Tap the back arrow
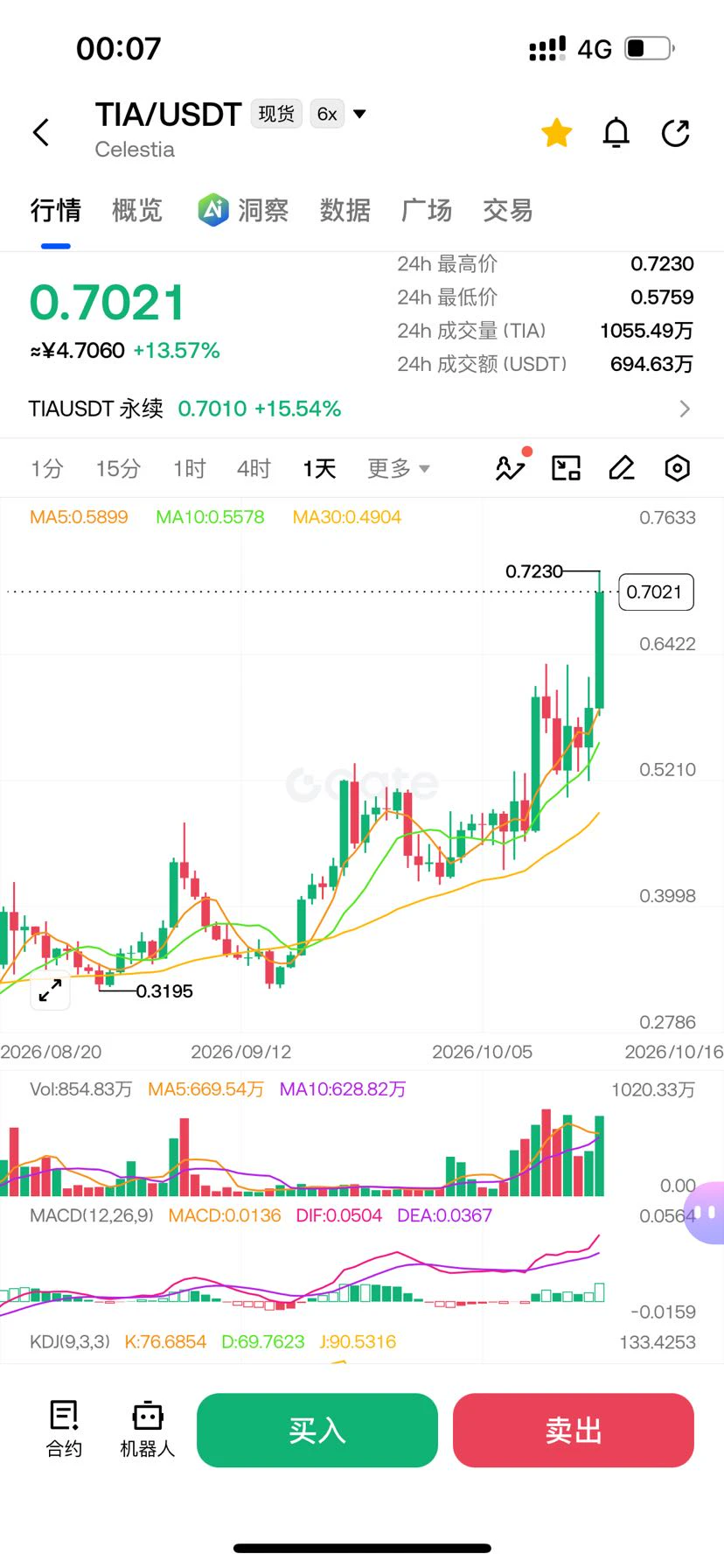The width and height of the screenshot is (724, 1568). coord(41,133)
